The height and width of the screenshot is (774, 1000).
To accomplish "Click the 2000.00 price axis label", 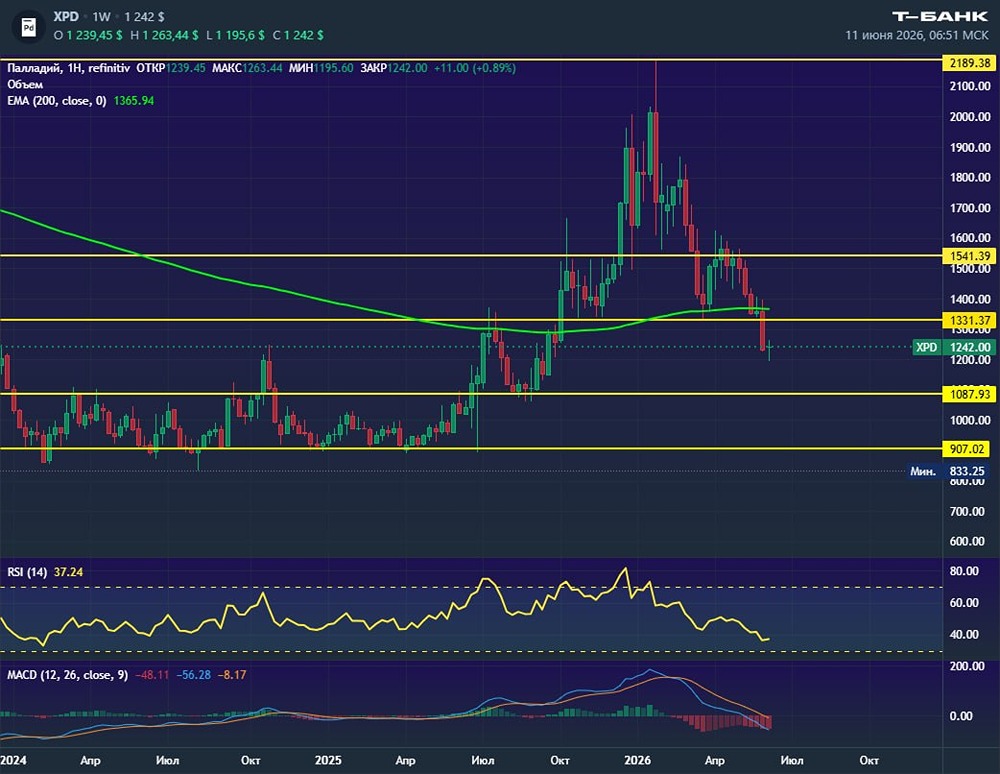I will coord(970,117).
